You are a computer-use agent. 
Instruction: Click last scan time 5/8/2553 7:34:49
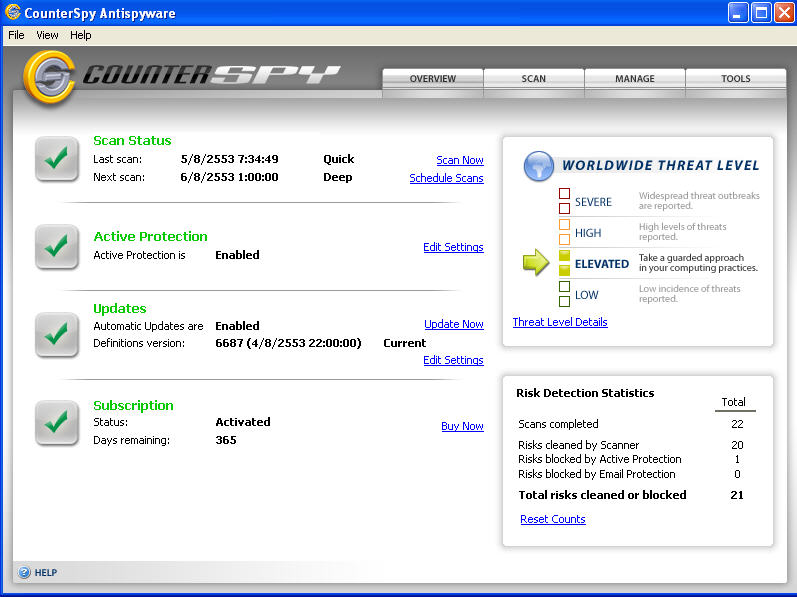229,160
